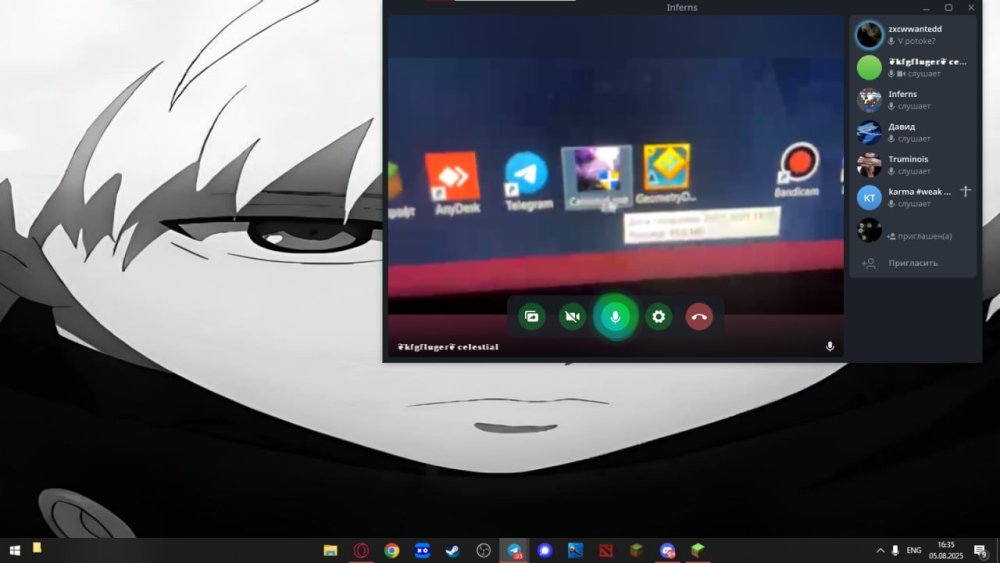
Task: Toggle the camera in the call controls
Action: (572, 317)
